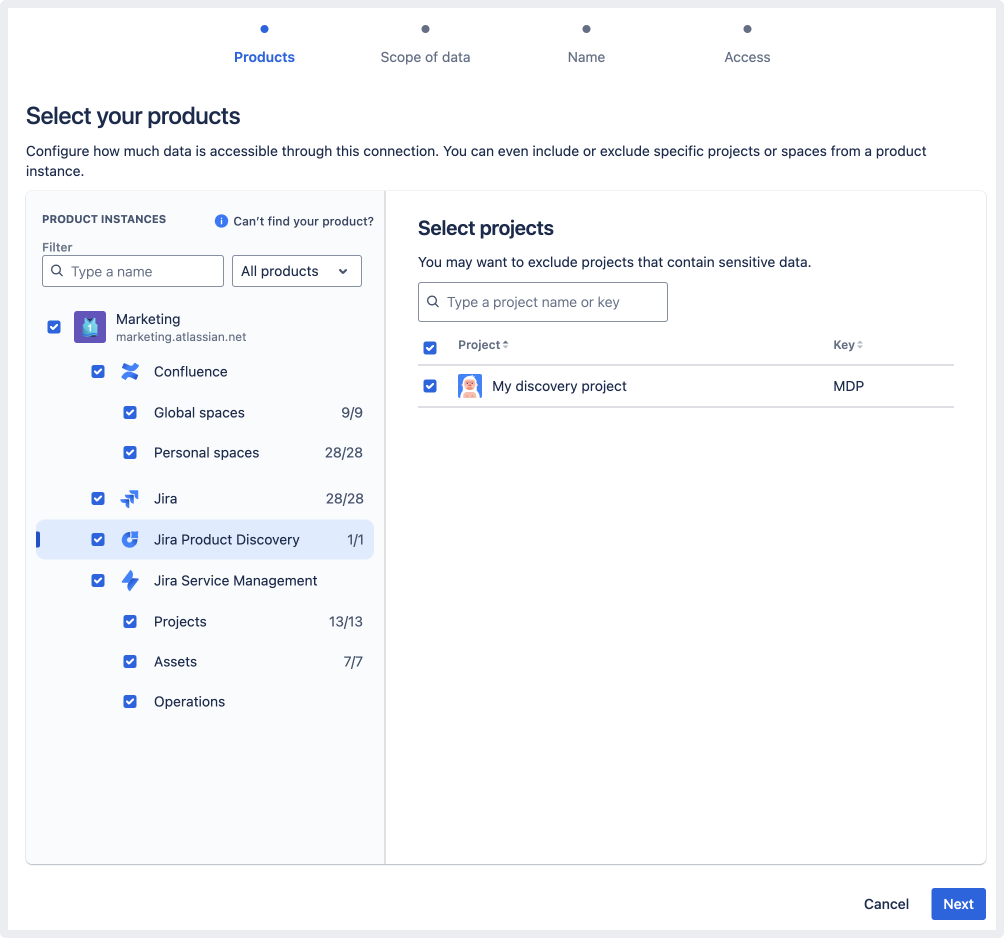Viewport: 1004px width, 938px height.
Task: Open the All products dropdown
Action: pyautogui.click(x=296, y=271)
